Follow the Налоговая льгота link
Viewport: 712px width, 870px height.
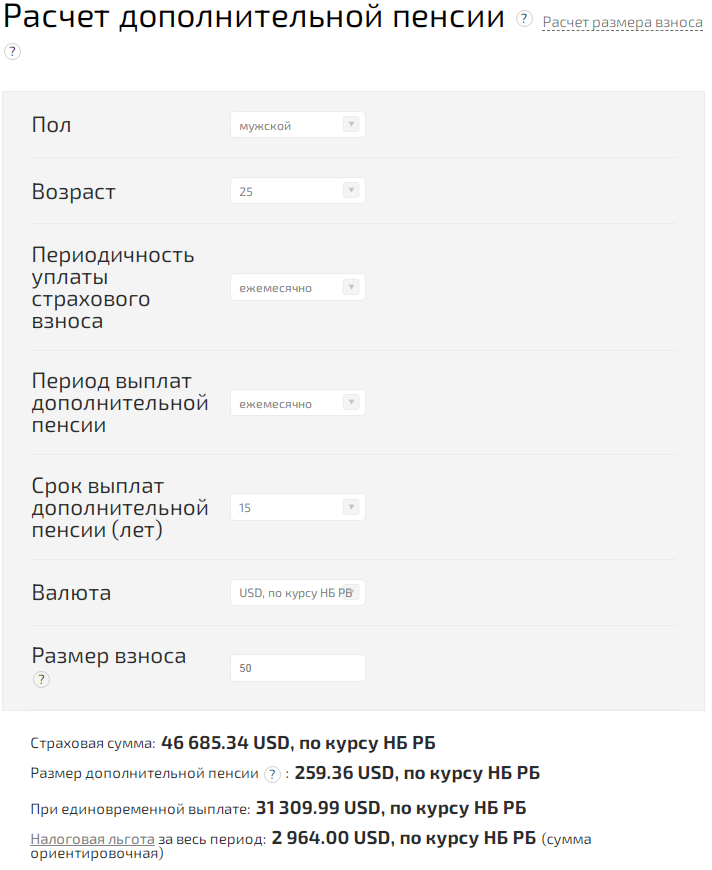[92, 839]
